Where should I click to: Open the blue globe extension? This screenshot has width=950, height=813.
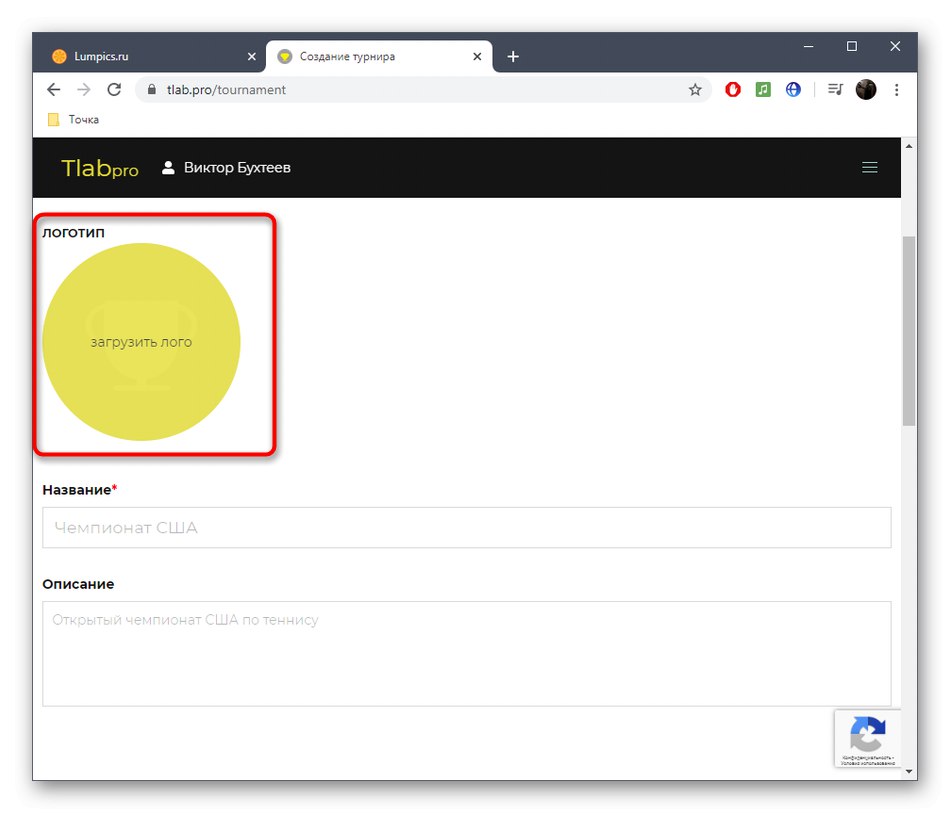tap(793, 90)
